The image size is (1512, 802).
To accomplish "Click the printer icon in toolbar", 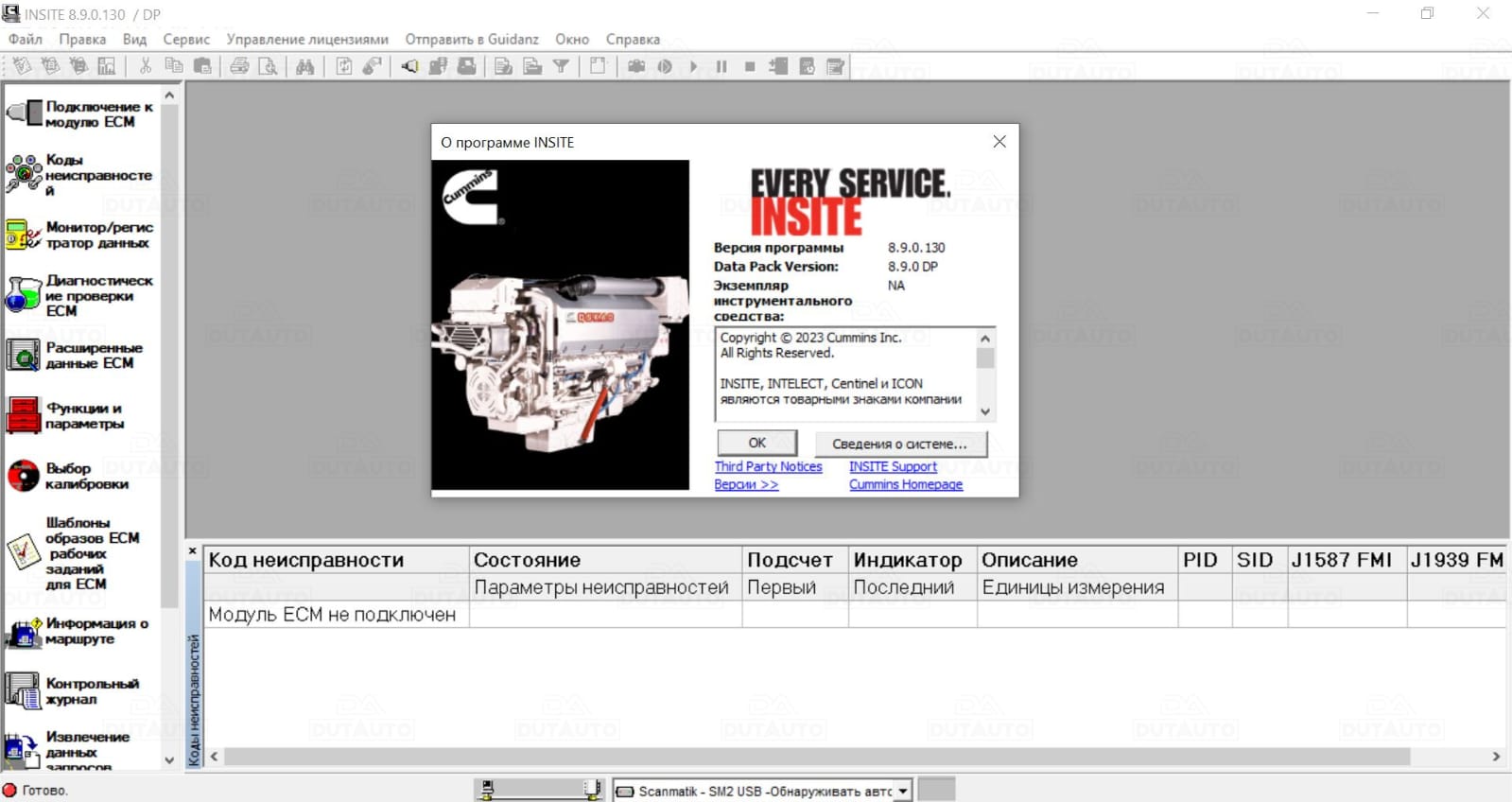I will 239,66.
